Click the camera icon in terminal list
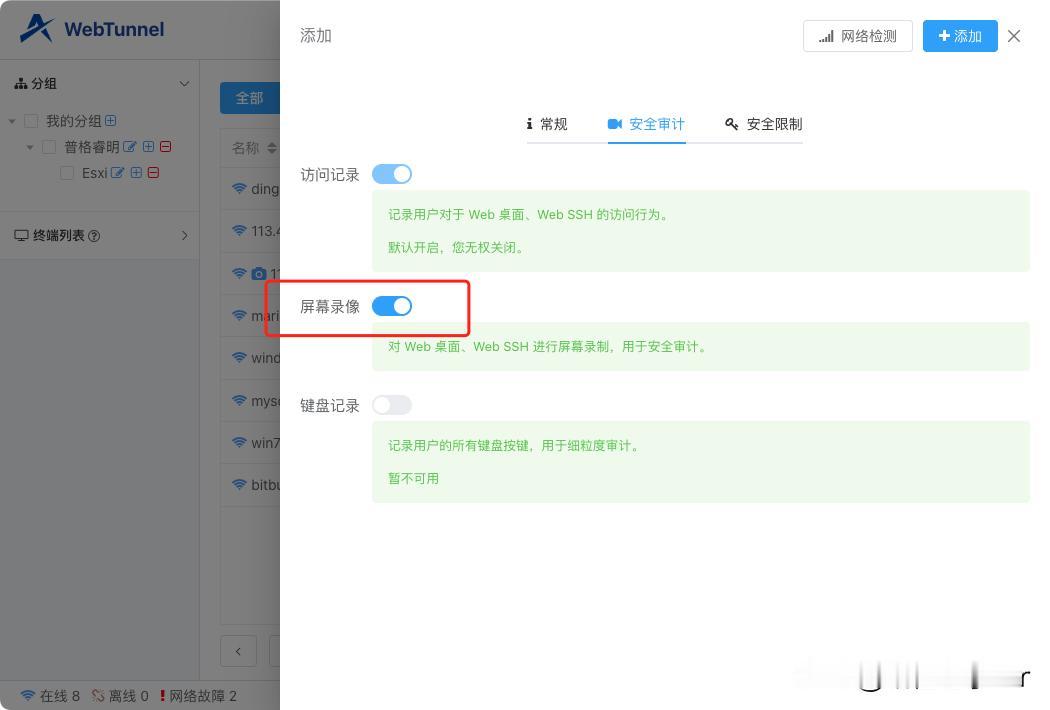 click(258, 273)
